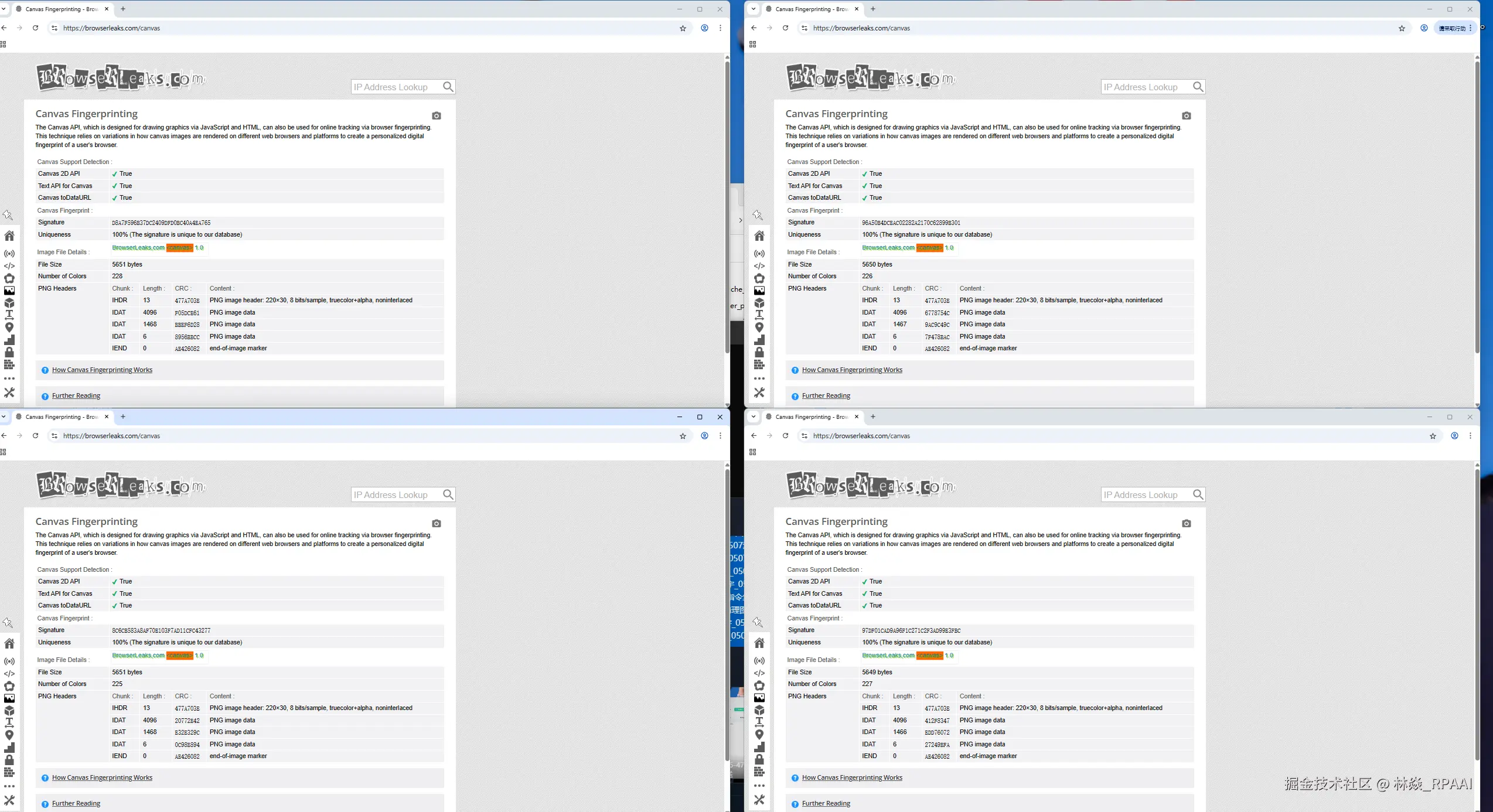
Task: Open 'How Canvas Fingerprinting Works' in bottom-left window
Action: (102, 777)
